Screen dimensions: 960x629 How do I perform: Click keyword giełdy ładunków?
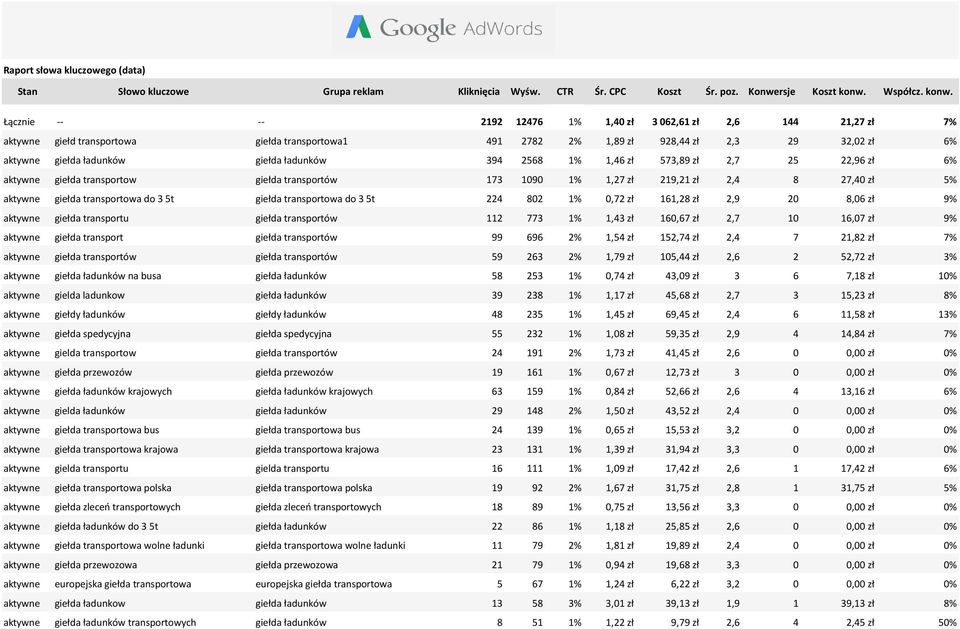point(89,315)
